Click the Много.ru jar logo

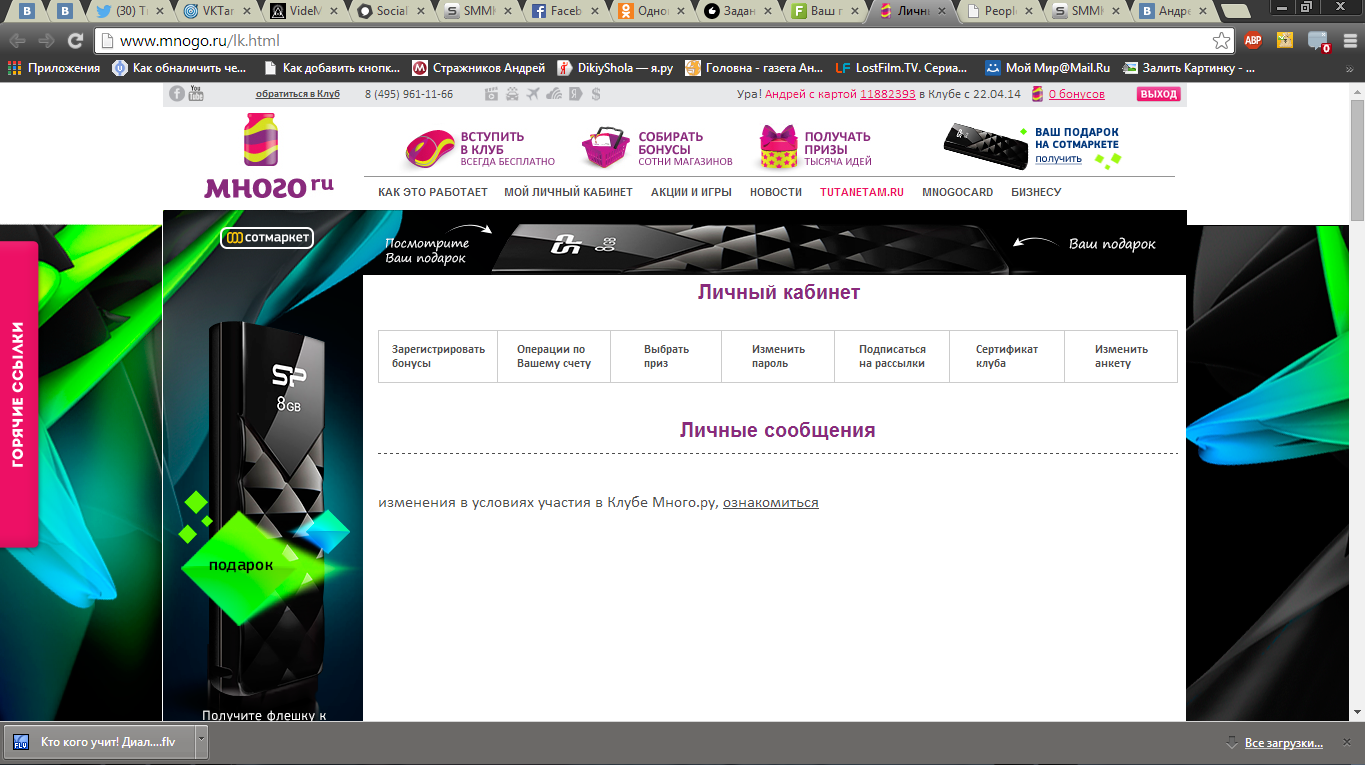(x=268, y=156)
